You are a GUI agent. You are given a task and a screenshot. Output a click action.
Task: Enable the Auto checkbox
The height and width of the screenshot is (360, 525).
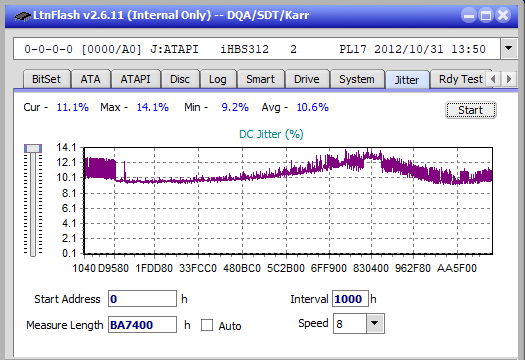(x=207, y=325)
